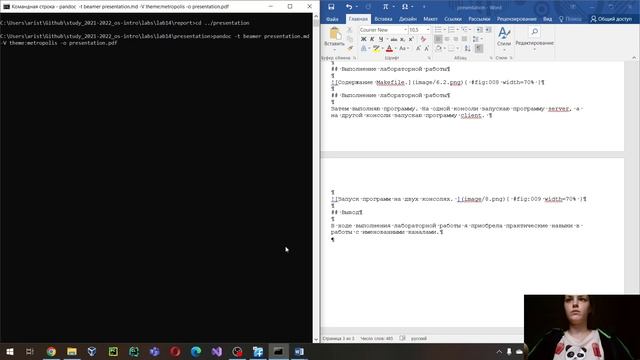Viewport: 640px width, 360px height.
Task: Open the Файл tab in Word
Action: click(332, 19)
